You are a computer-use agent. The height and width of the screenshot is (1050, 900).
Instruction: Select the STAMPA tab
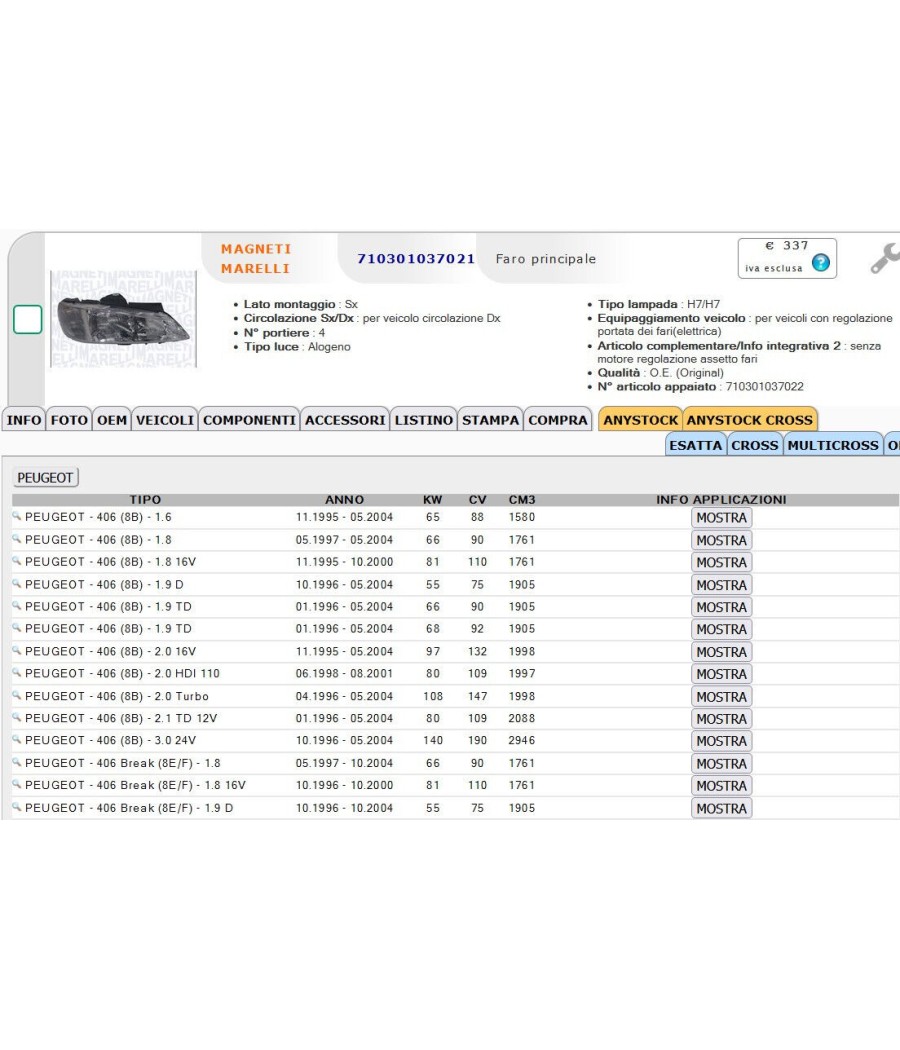tap(490, 419)
